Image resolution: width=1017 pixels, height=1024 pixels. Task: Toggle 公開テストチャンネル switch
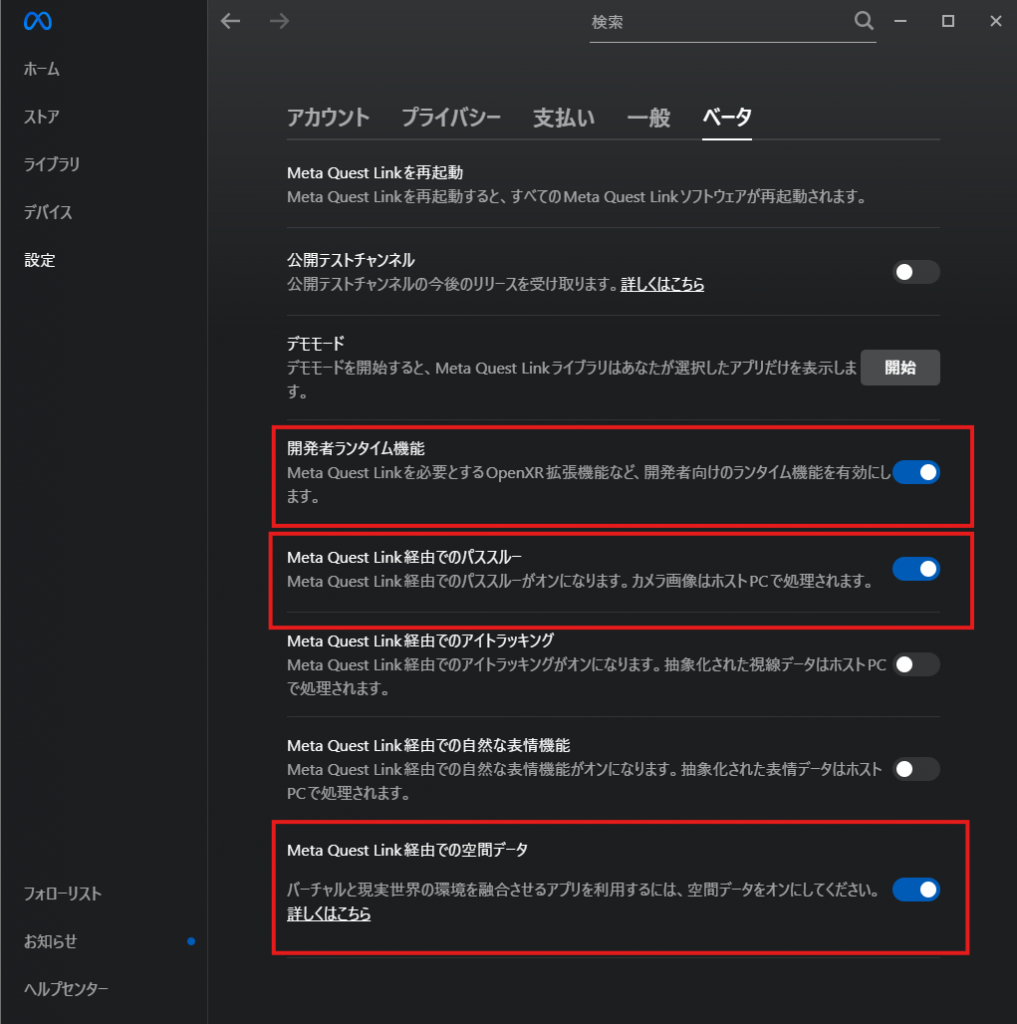tap(916, 272)
